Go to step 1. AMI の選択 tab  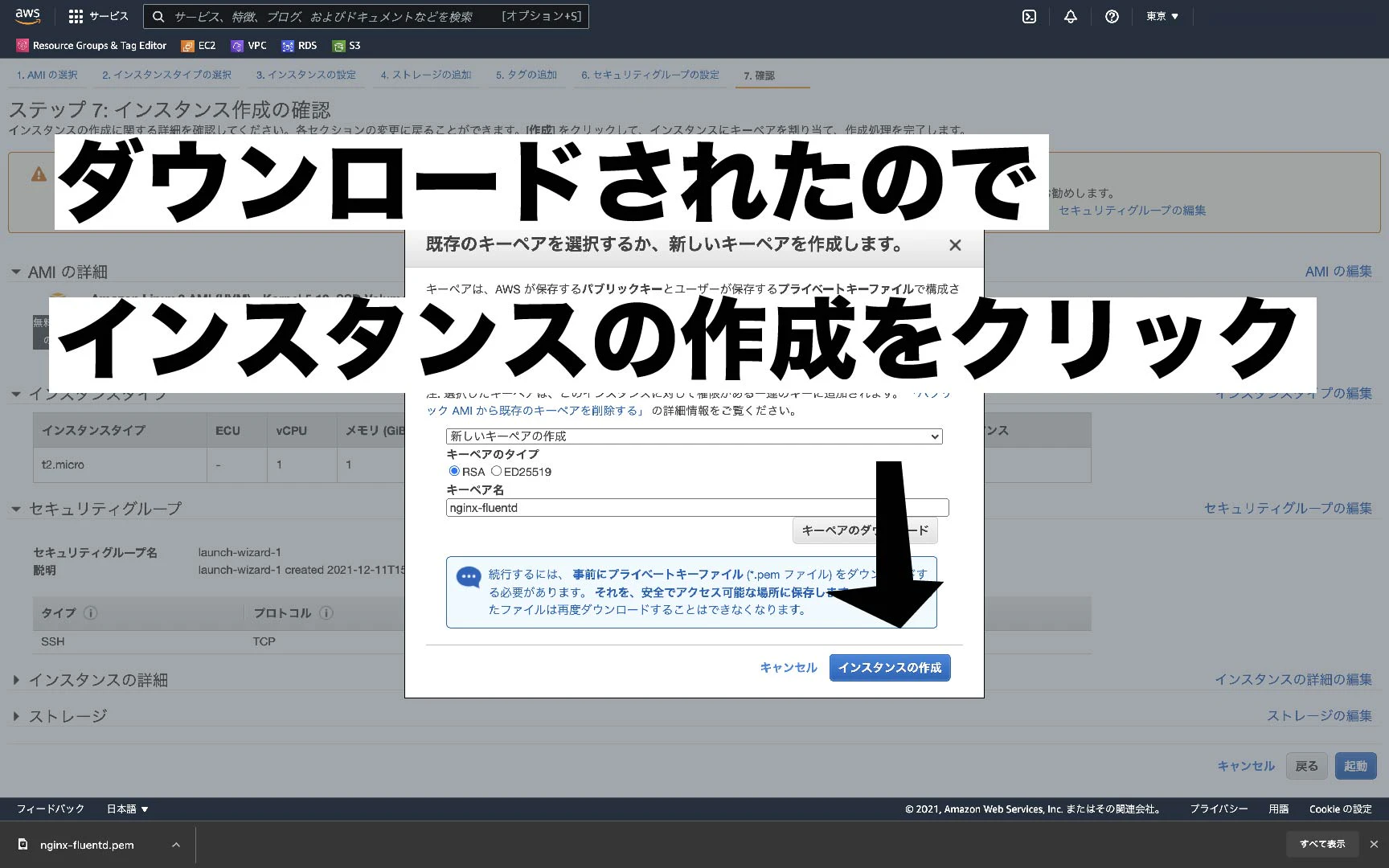pyautogui.click(x=47, y=75)
